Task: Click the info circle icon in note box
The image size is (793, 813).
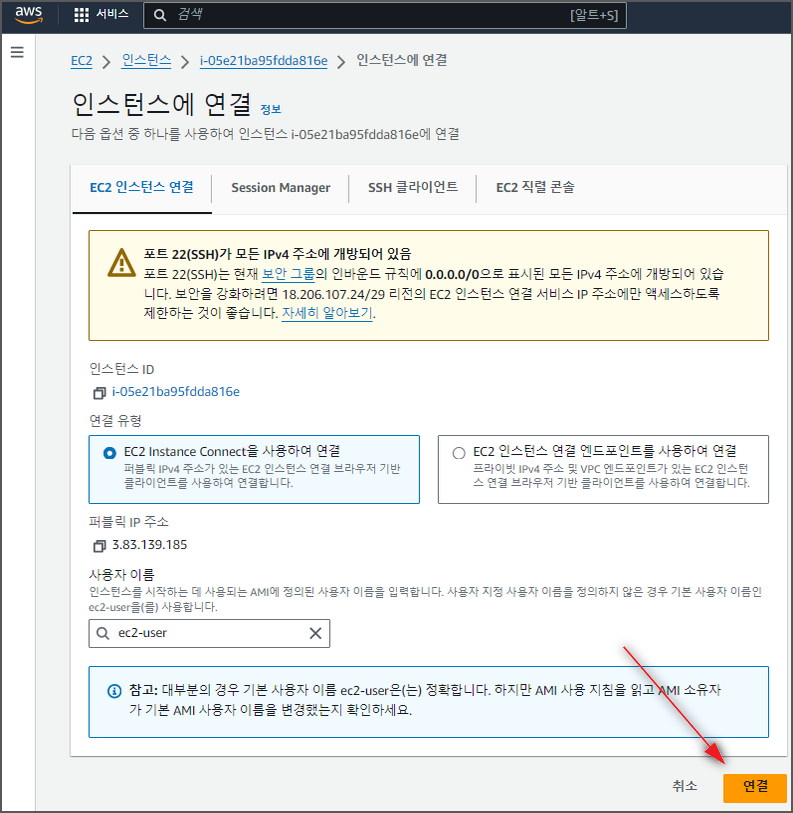Action: [114, 691]
